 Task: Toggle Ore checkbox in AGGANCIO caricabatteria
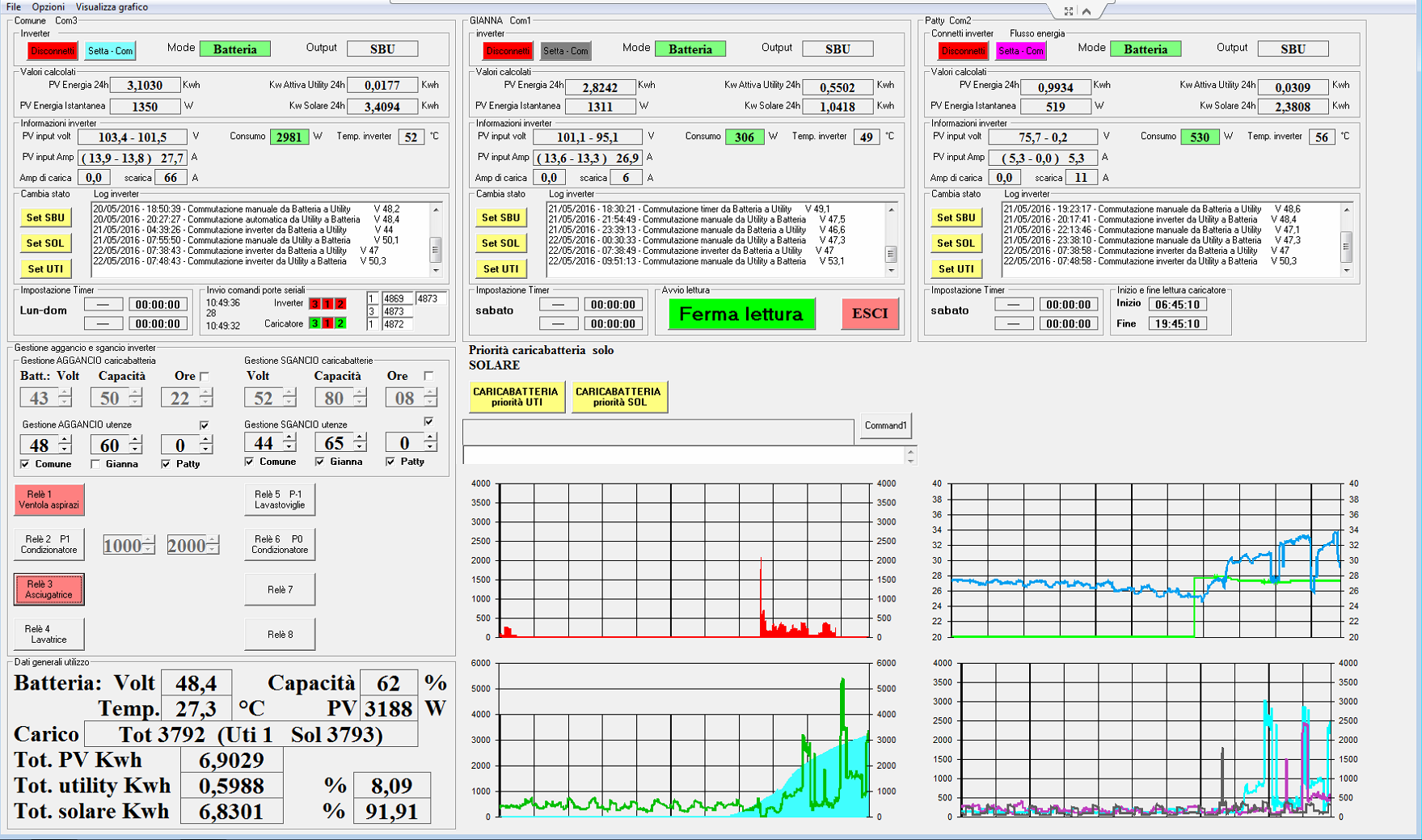point(205,376)
